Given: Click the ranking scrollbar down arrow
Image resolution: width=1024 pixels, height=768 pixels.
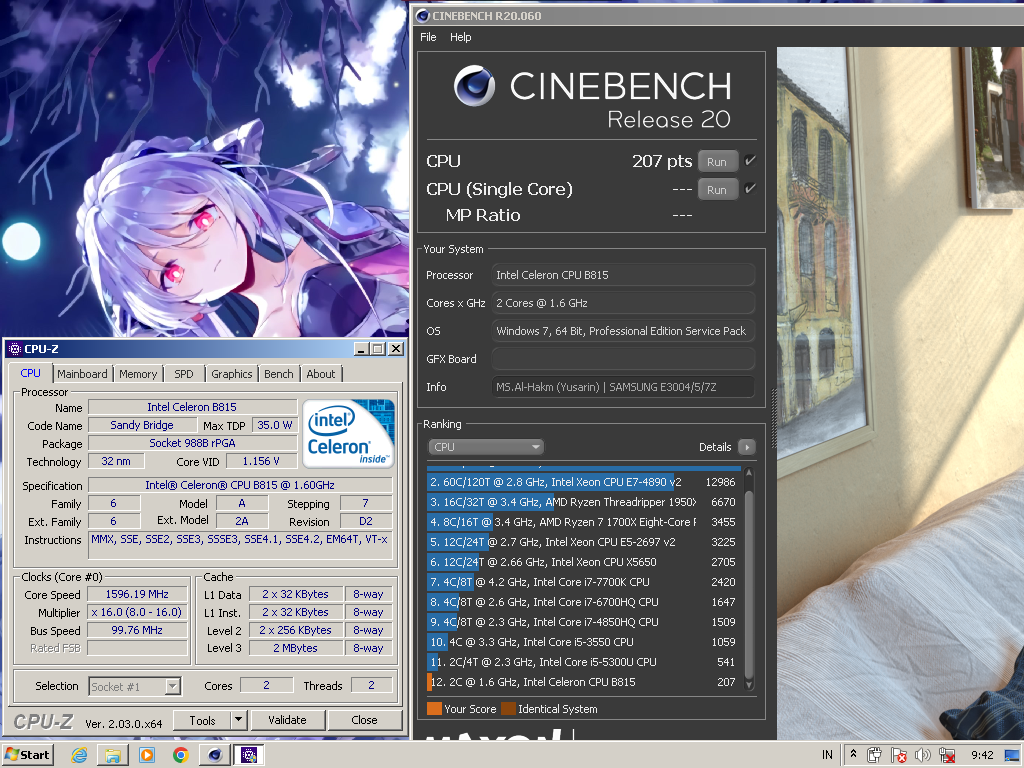Looking at the screenshot, I should tap(749, 684).
